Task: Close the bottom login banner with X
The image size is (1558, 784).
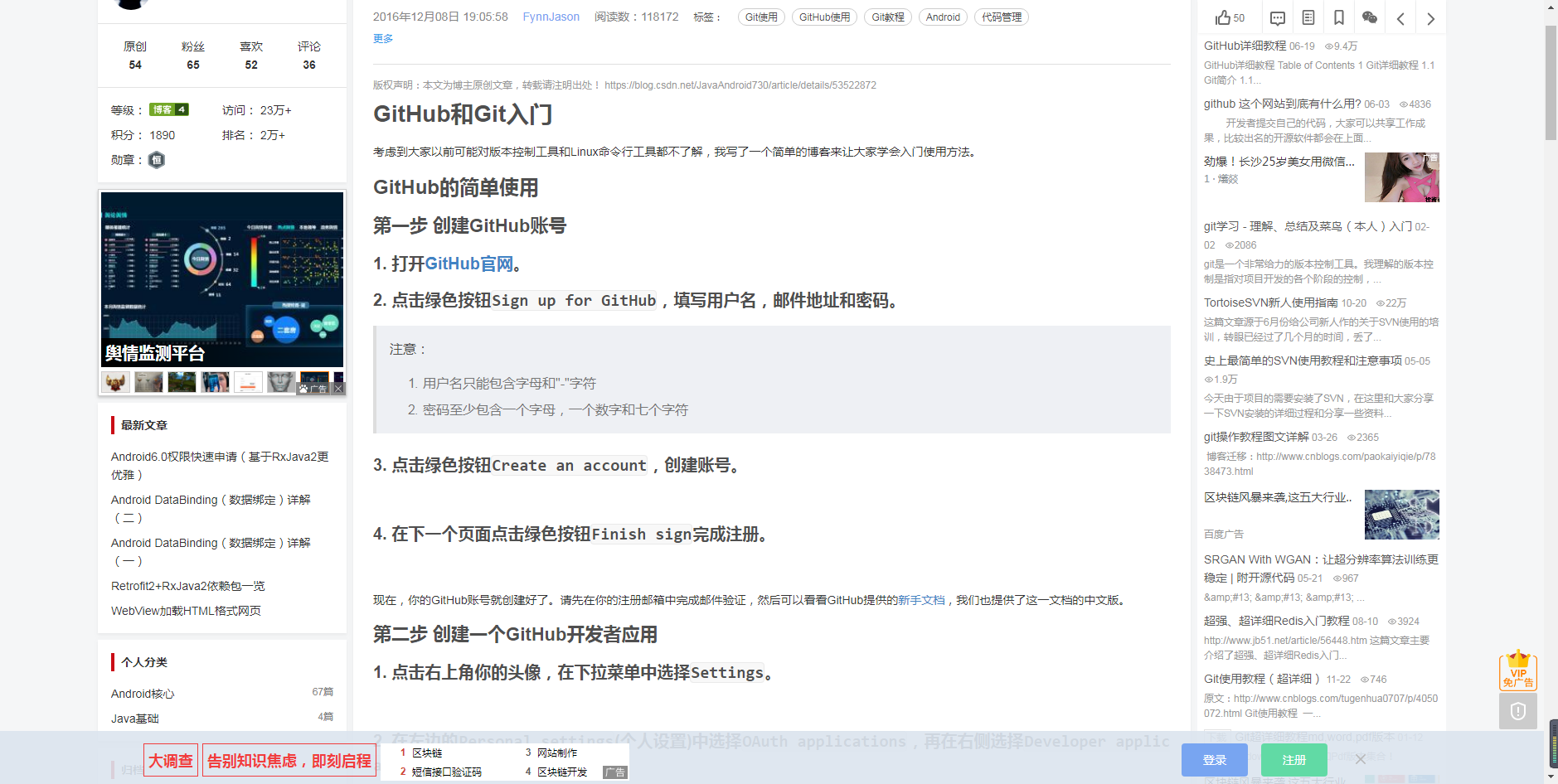Action: (1361, 759)
